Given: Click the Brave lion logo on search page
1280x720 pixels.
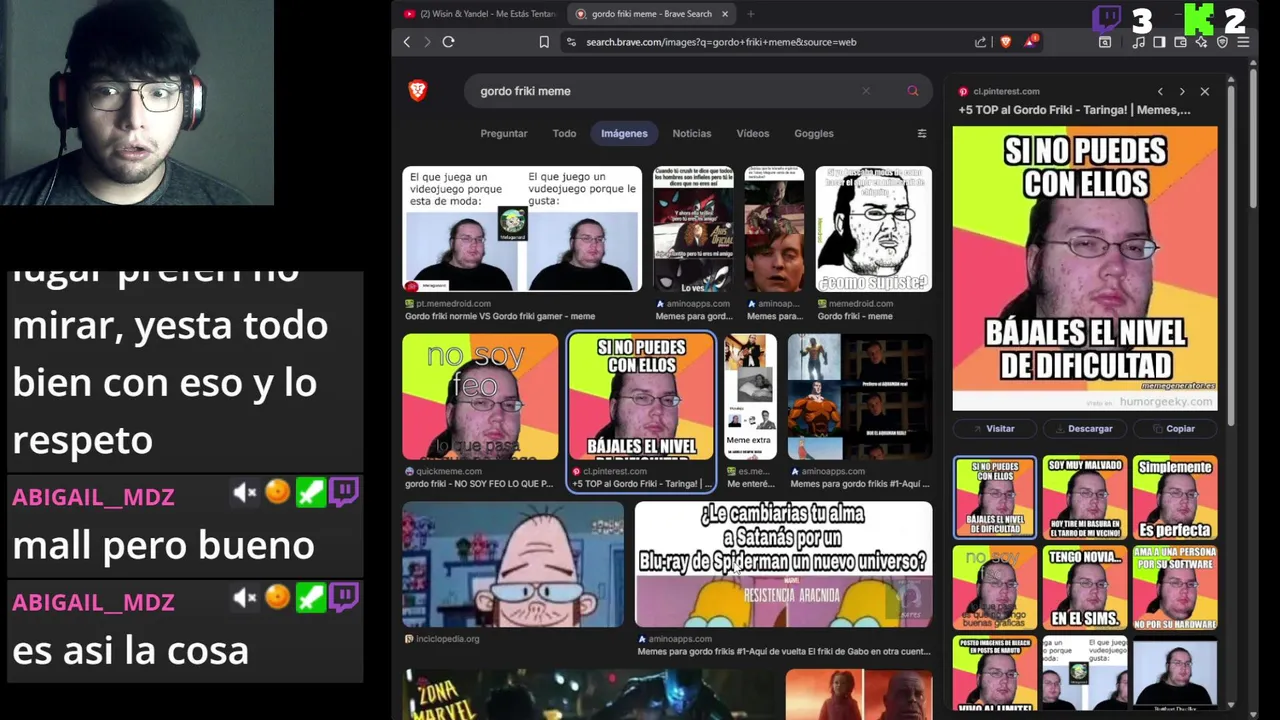Looking at the screenshot, I should pyautogui.click(x=418, y=91).
